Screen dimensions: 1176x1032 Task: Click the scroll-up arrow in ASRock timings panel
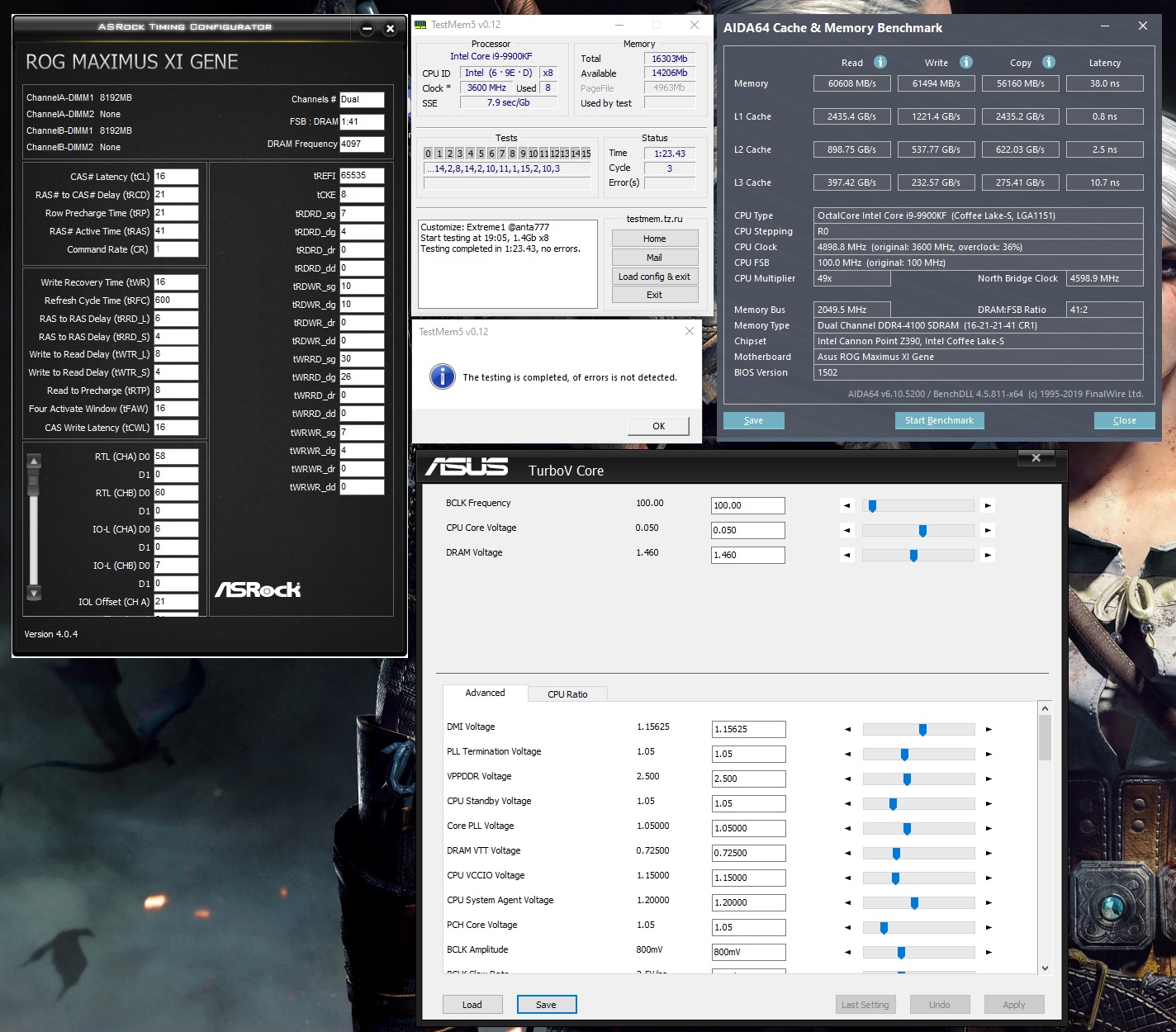pos(34,462)
